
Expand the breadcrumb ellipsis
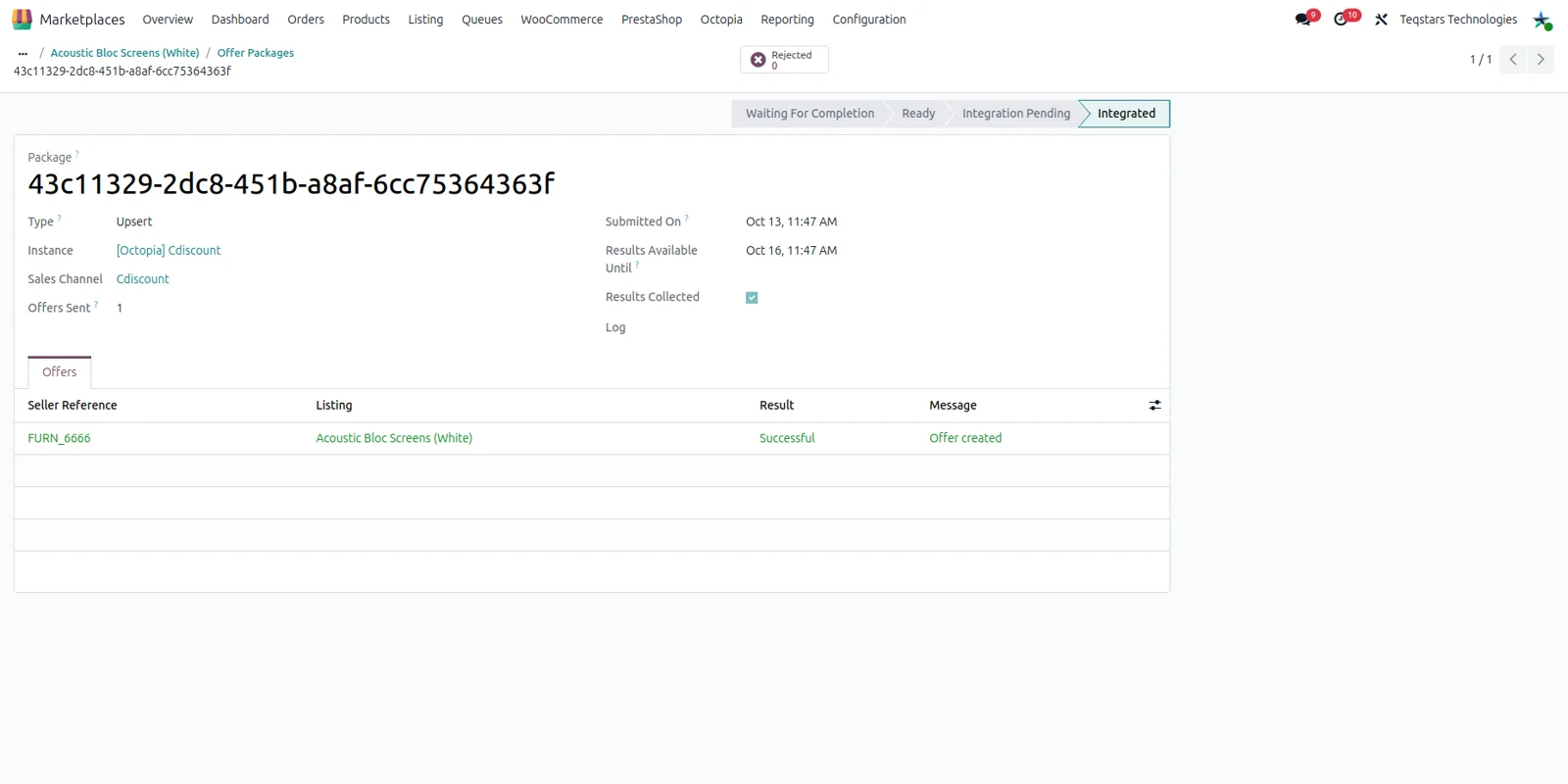pos(23,53)
